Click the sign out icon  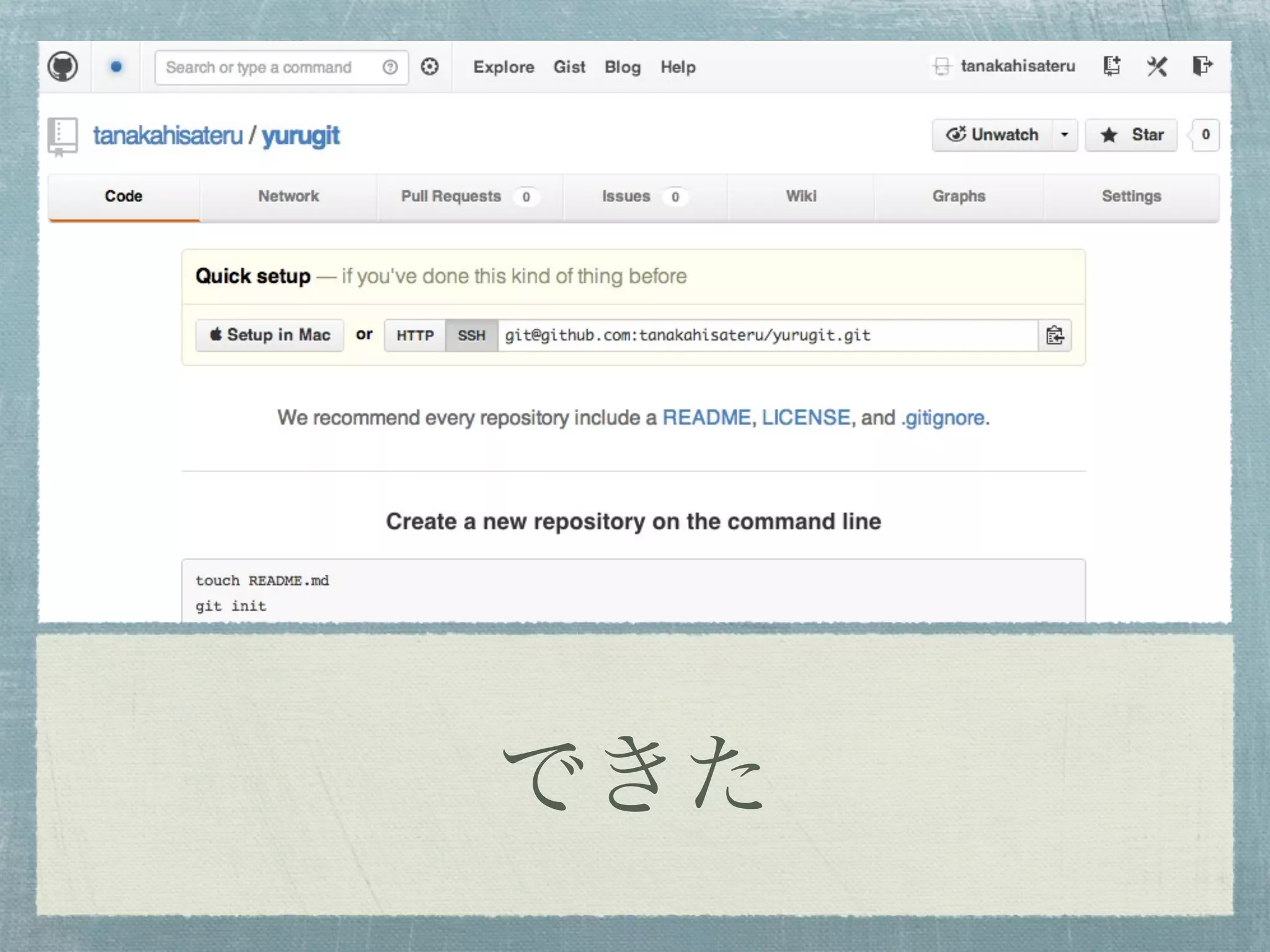click(1202, 66)
